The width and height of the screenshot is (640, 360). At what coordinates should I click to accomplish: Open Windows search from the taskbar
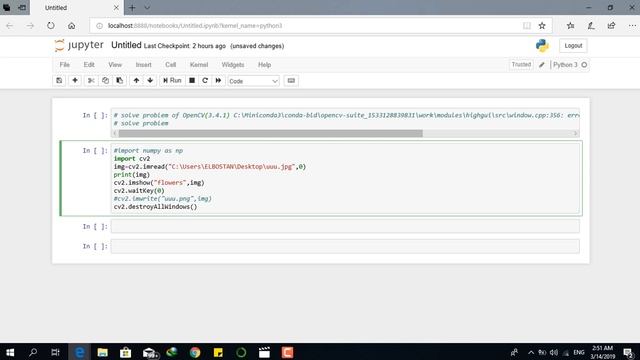[x=33, y=352]
